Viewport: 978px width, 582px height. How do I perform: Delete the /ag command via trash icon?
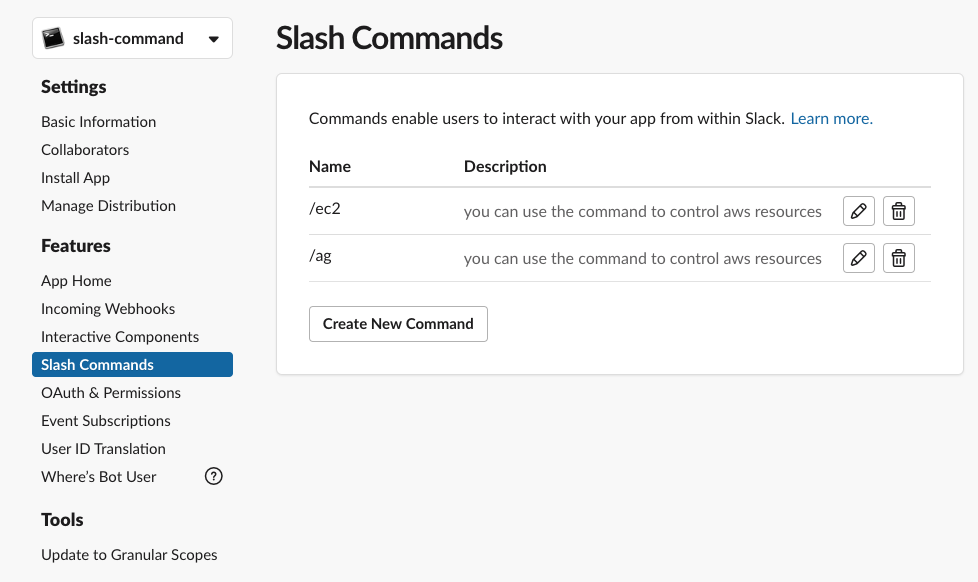click(x=899, y=258)
